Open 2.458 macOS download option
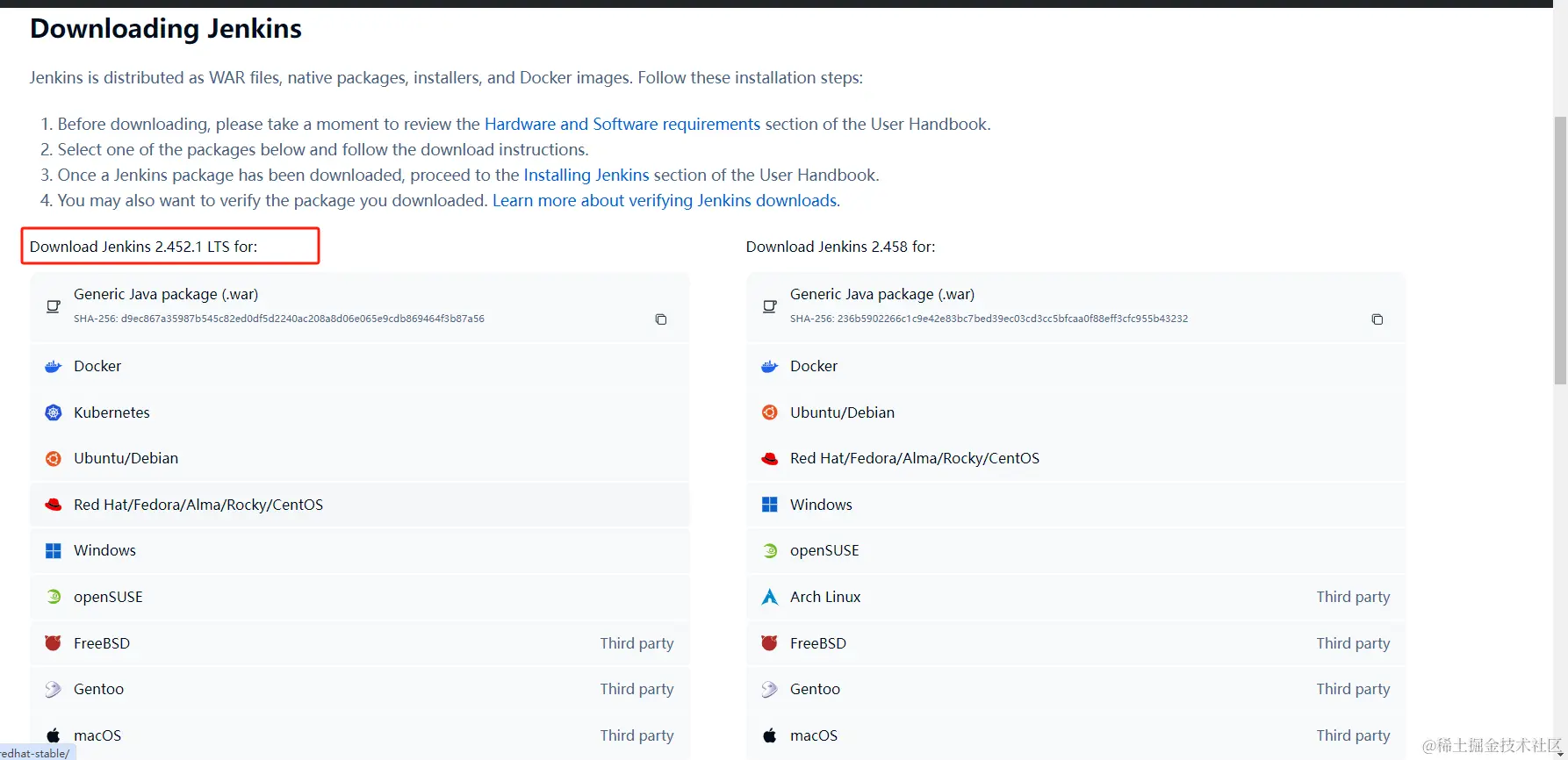The width and height of the screenshot is (1568, 760). click(x=1076, y=735)
